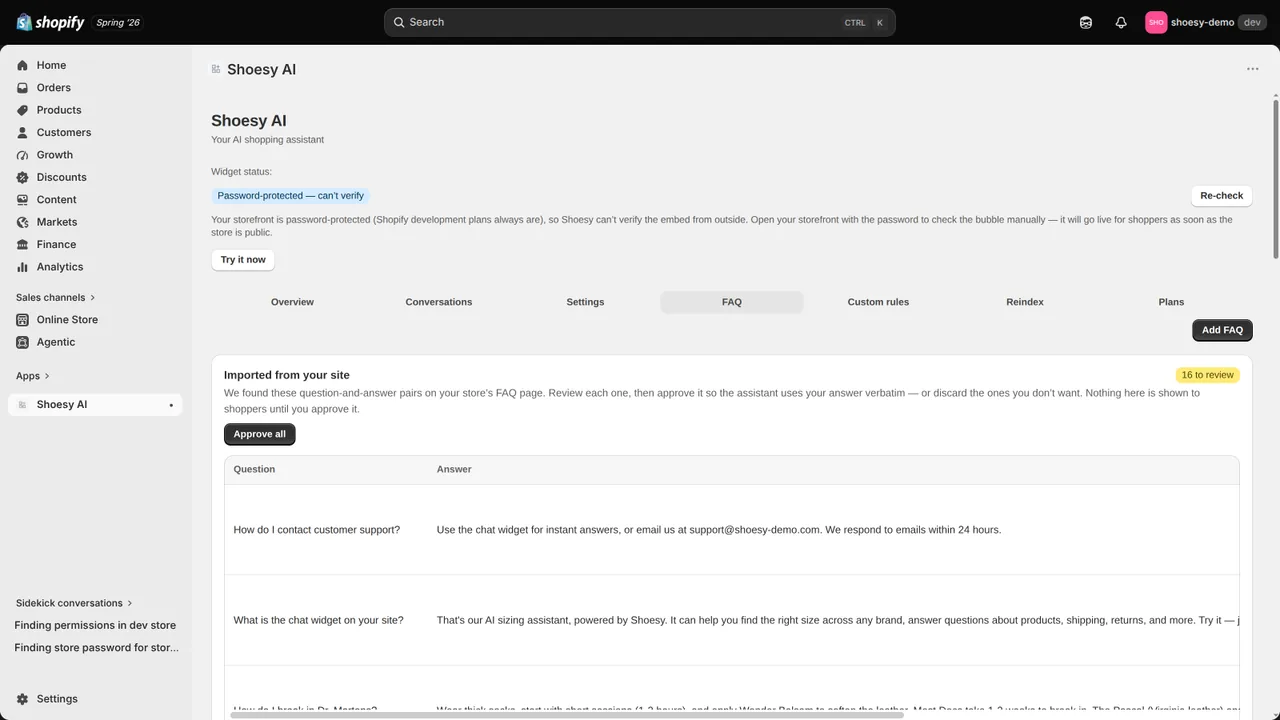Click the Re-check button
The width and height of the screenshot is (1280, 720).
click(x=1222, y=196)
